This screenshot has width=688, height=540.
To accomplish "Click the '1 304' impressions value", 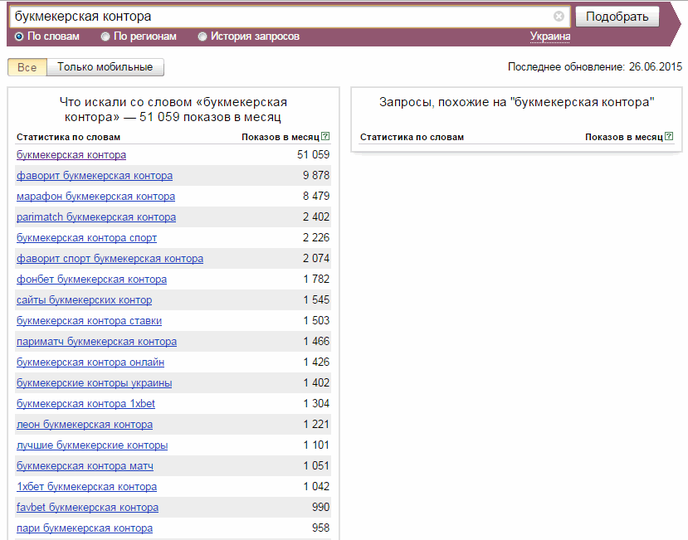I will click(316, 403).
